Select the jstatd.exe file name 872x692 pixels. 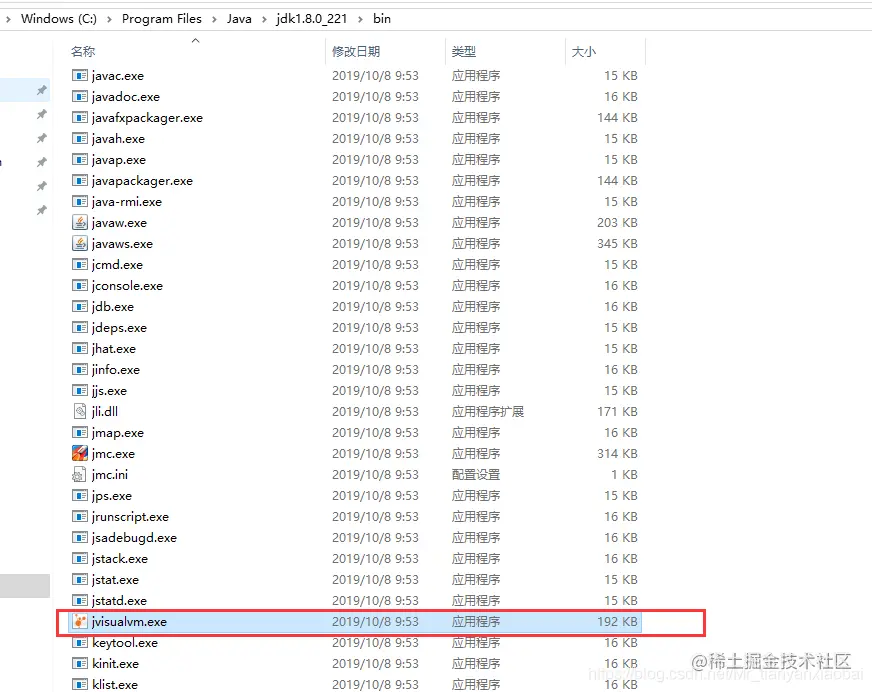(x=119, y=601)
